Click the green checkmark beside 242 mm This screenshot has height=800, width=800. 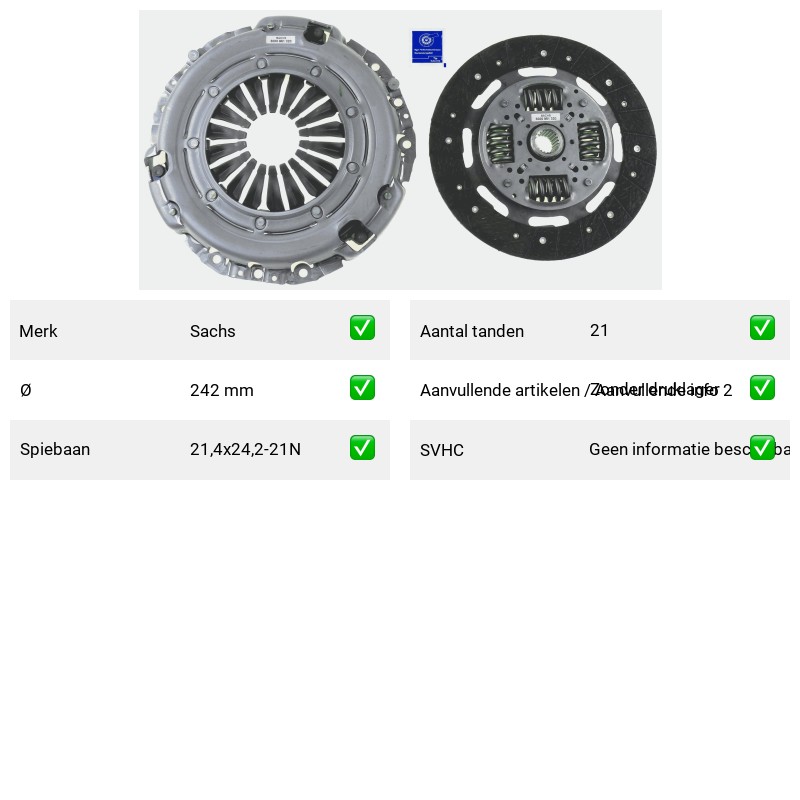[x=362, y=388]
